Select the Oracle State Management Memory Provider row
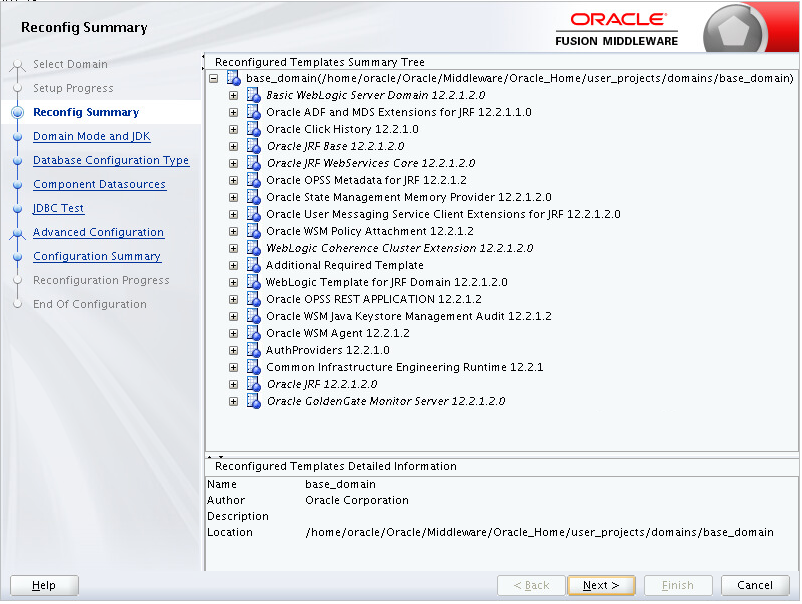The image size is (802, 604). 409,197
